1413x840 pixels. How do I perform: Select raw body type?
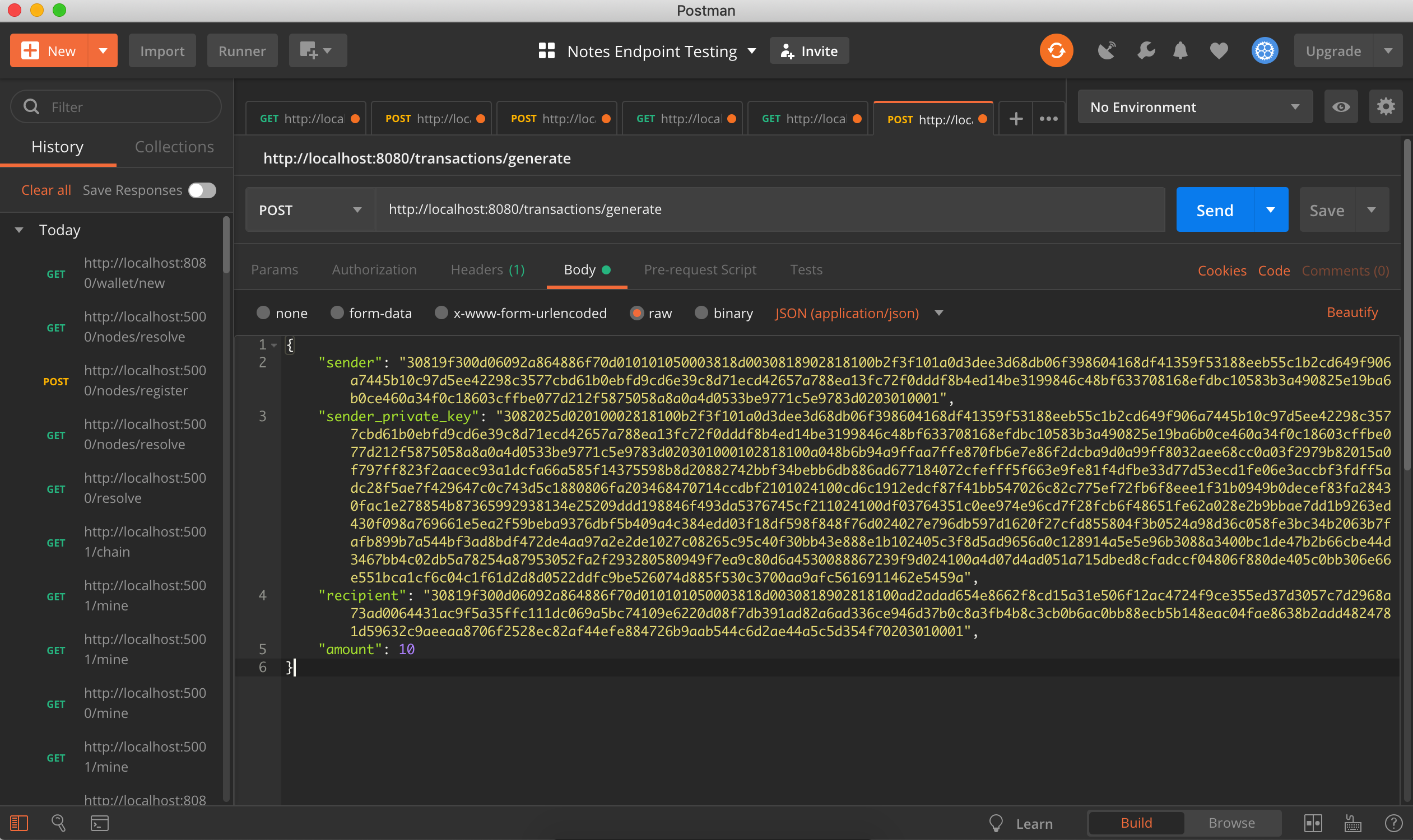[x=636, y=313]
